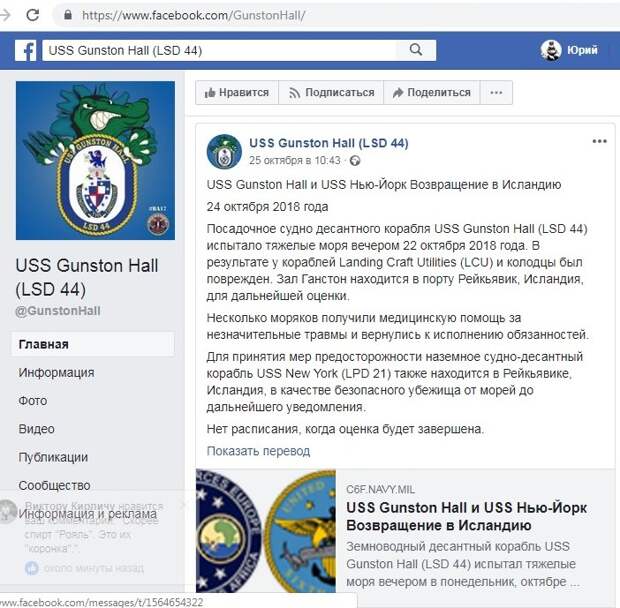Show translation via Показать перевод
Viewport: 620px width, 608px height.
click(x=258, y=451)
